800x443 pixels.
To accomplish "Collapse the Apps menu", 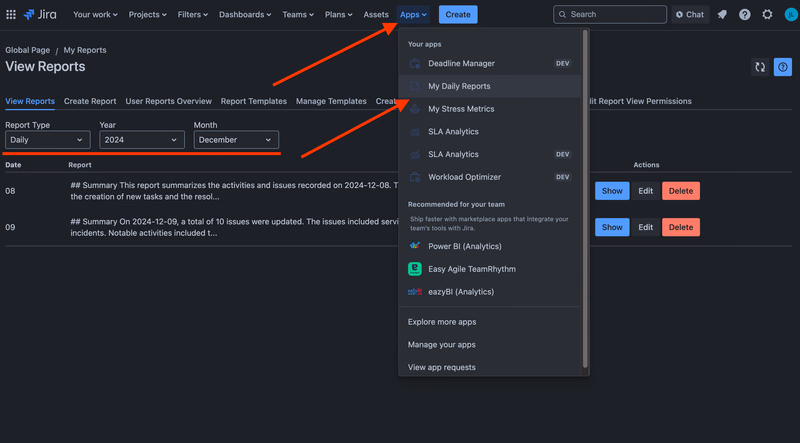I will 413,14.
